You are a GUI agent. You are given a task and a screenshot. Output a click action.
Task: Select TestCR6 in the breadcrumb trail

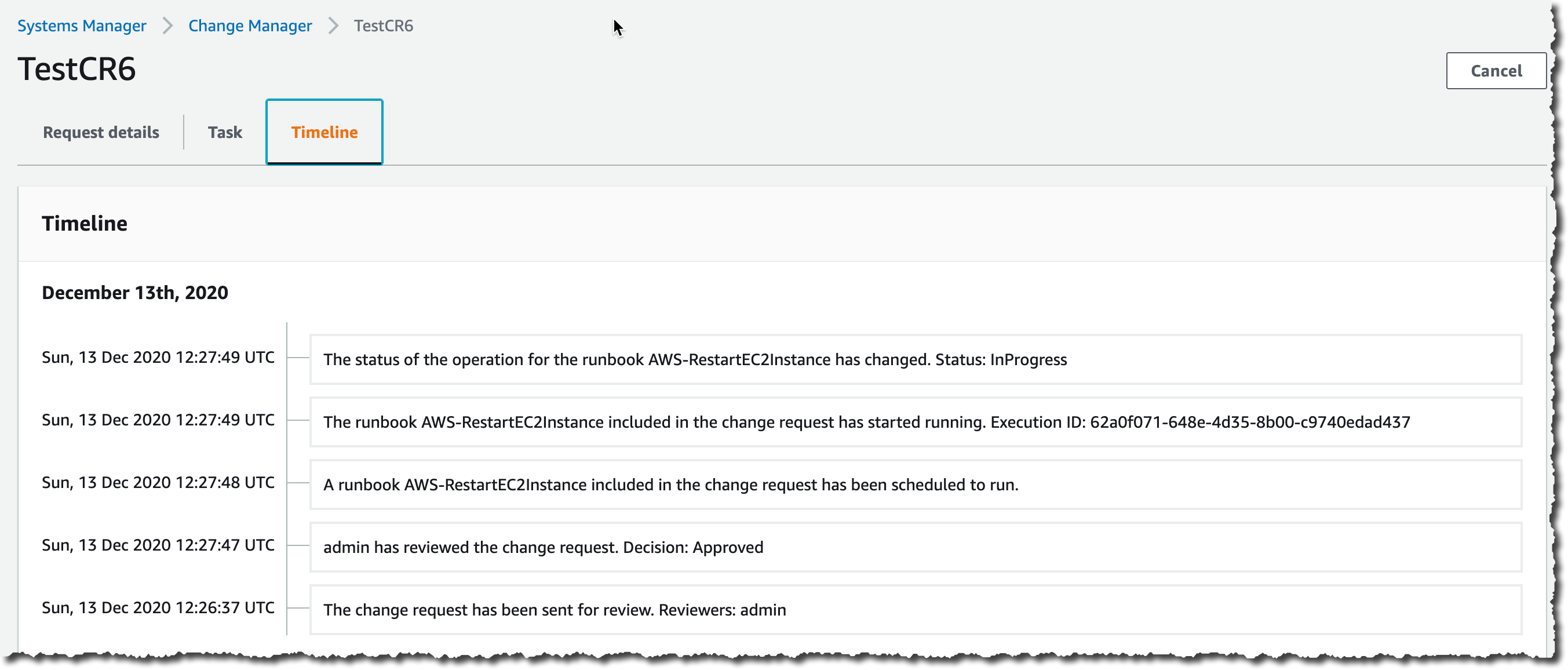[383, 26]
